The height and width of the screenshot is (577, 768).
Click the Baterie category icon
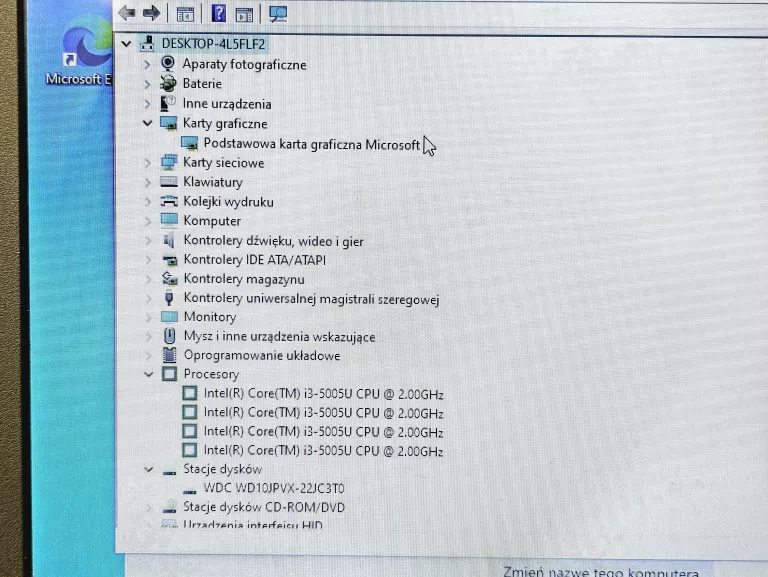[168, 84]
